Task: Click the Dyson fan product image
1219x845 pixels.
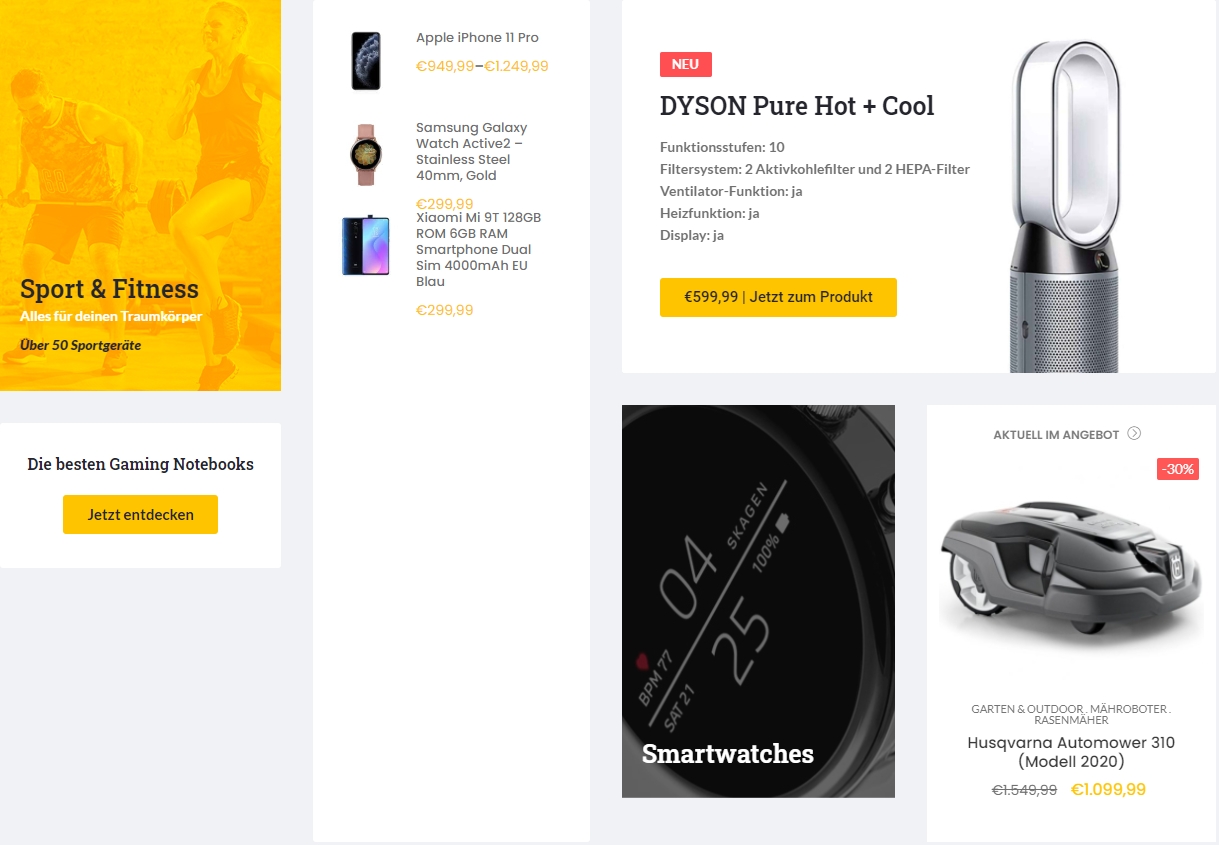Action: (x=1066, y=206)
